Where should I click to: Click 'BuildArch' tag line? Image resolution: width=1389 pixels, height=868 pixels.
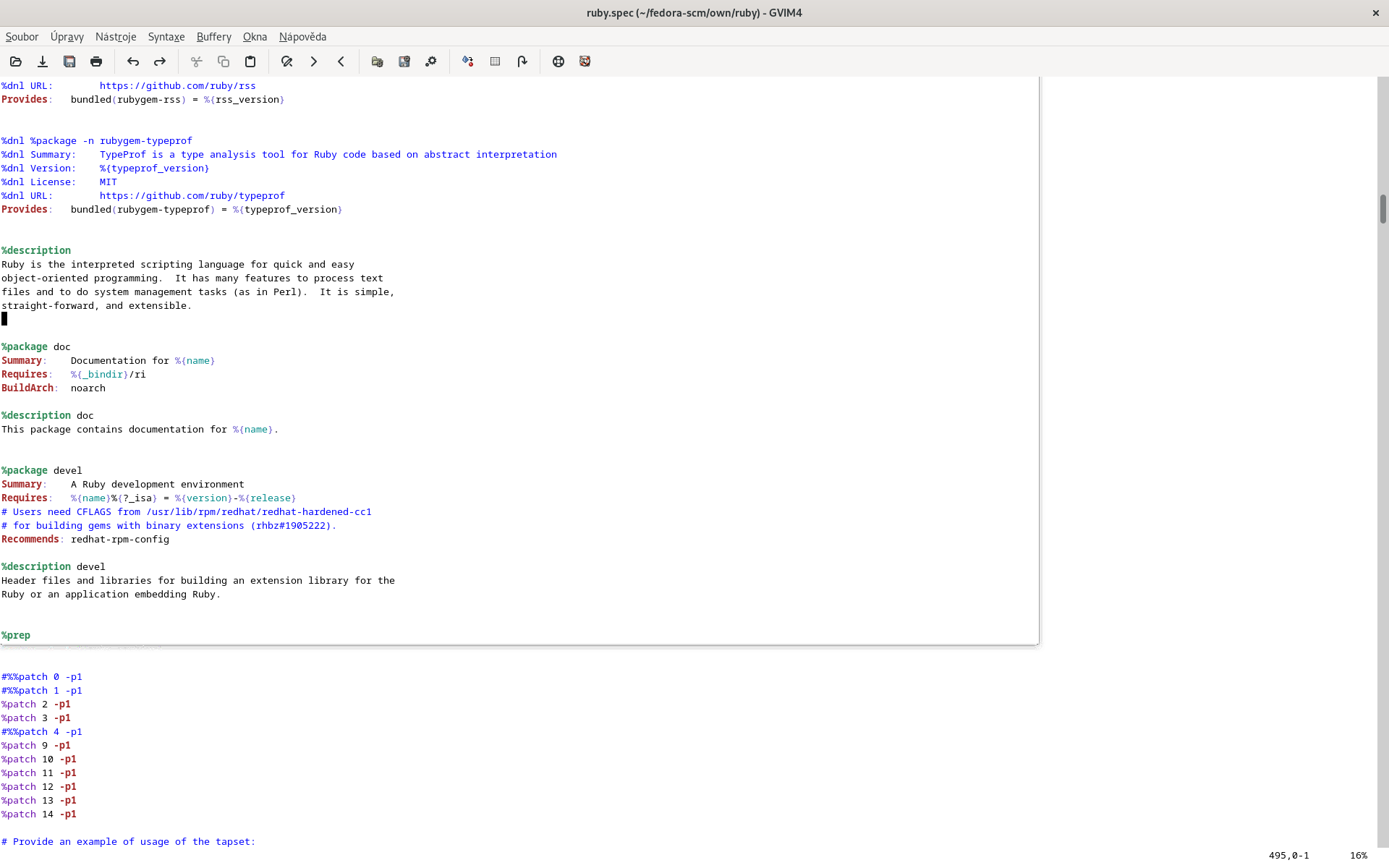pyautogui.click(x=54, y=388)
